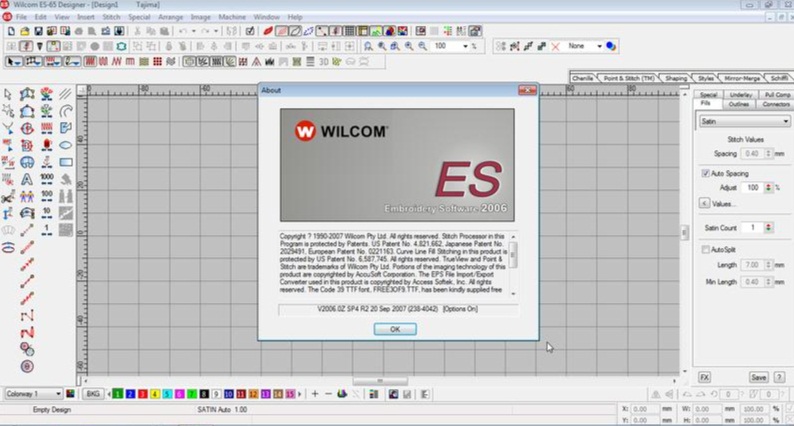This screenshot has width=794, height=426.
Task: Expand the Undo history dropdown arrow
Action: tap(193, 31)
